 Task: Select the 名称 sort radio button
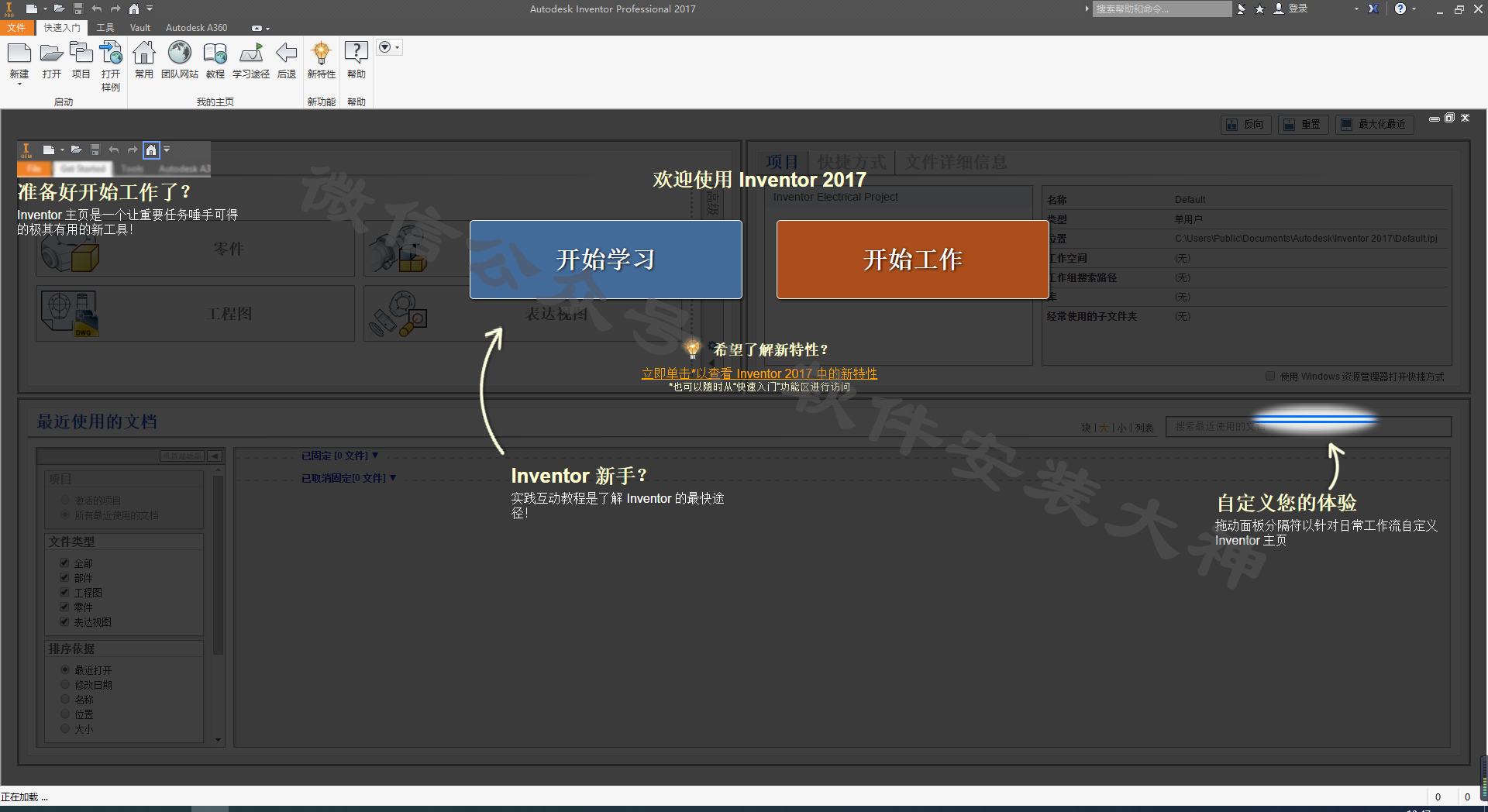tap(65, 700)
